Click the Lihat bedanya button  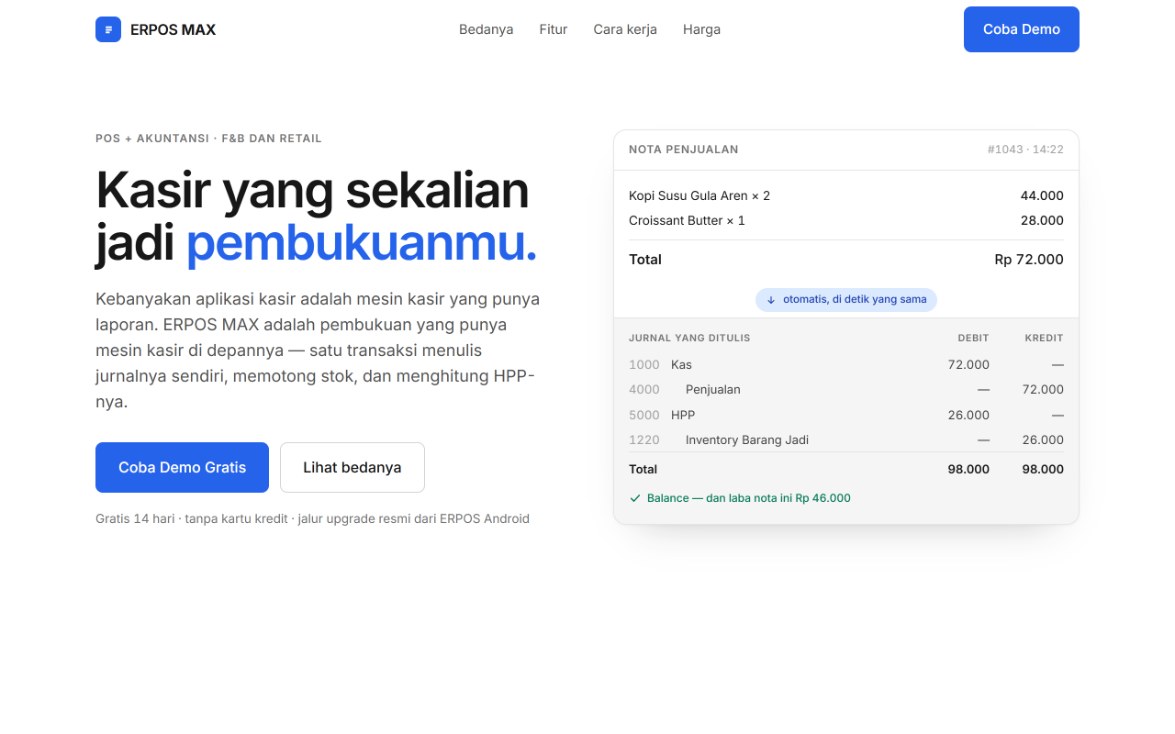[352, 467]
